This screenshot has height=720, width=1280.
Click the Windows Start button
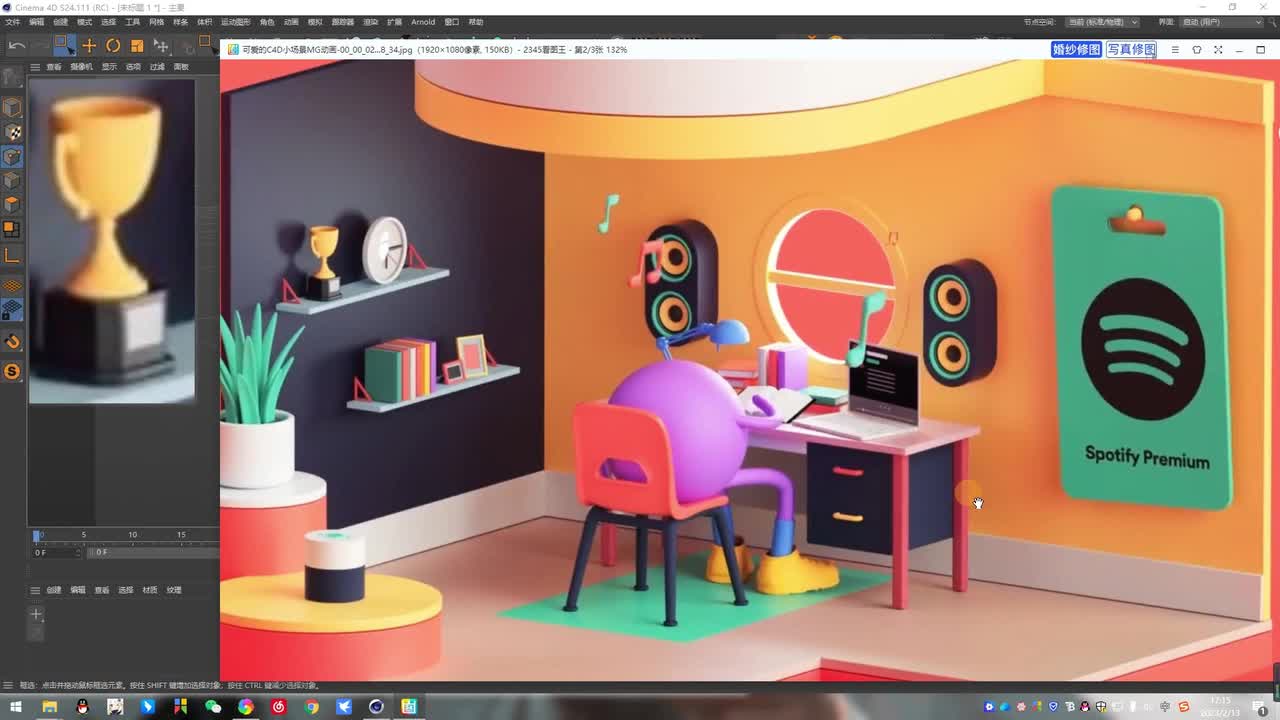point(16,707)
